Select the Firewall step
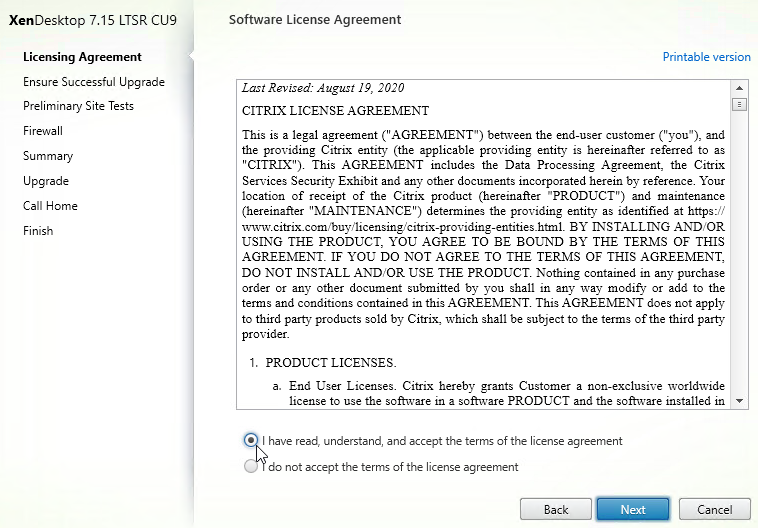Screen dimensions: 758x528 point(43,131)
